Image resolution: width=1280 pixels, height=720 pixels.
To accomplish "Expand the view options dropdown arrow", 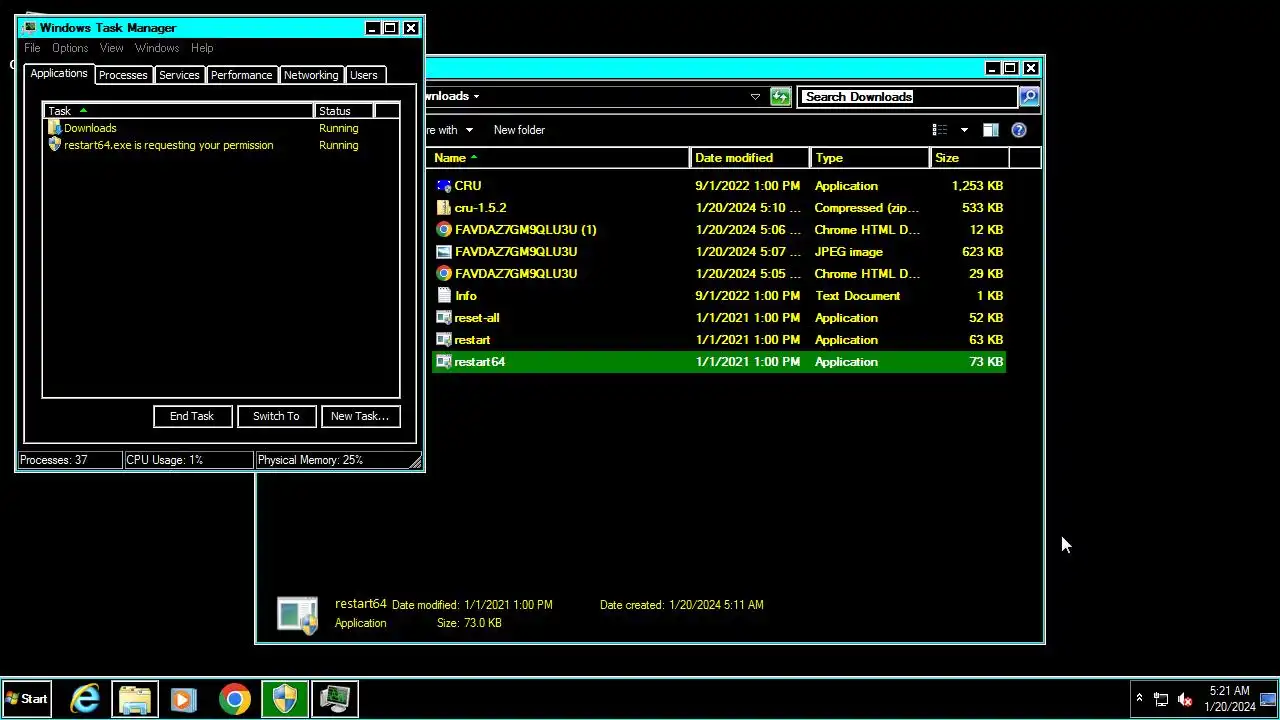I will click(x=964, y=130).
